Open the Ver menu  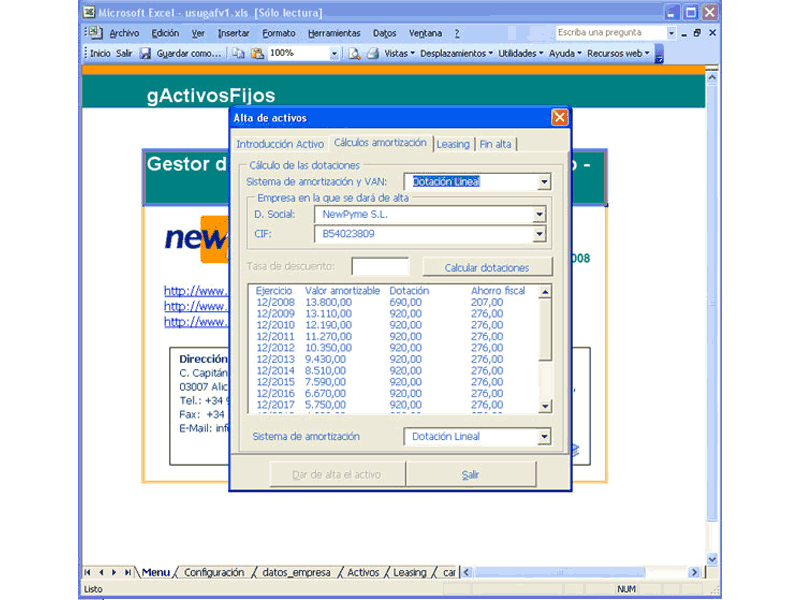click(x=198, y=33)
